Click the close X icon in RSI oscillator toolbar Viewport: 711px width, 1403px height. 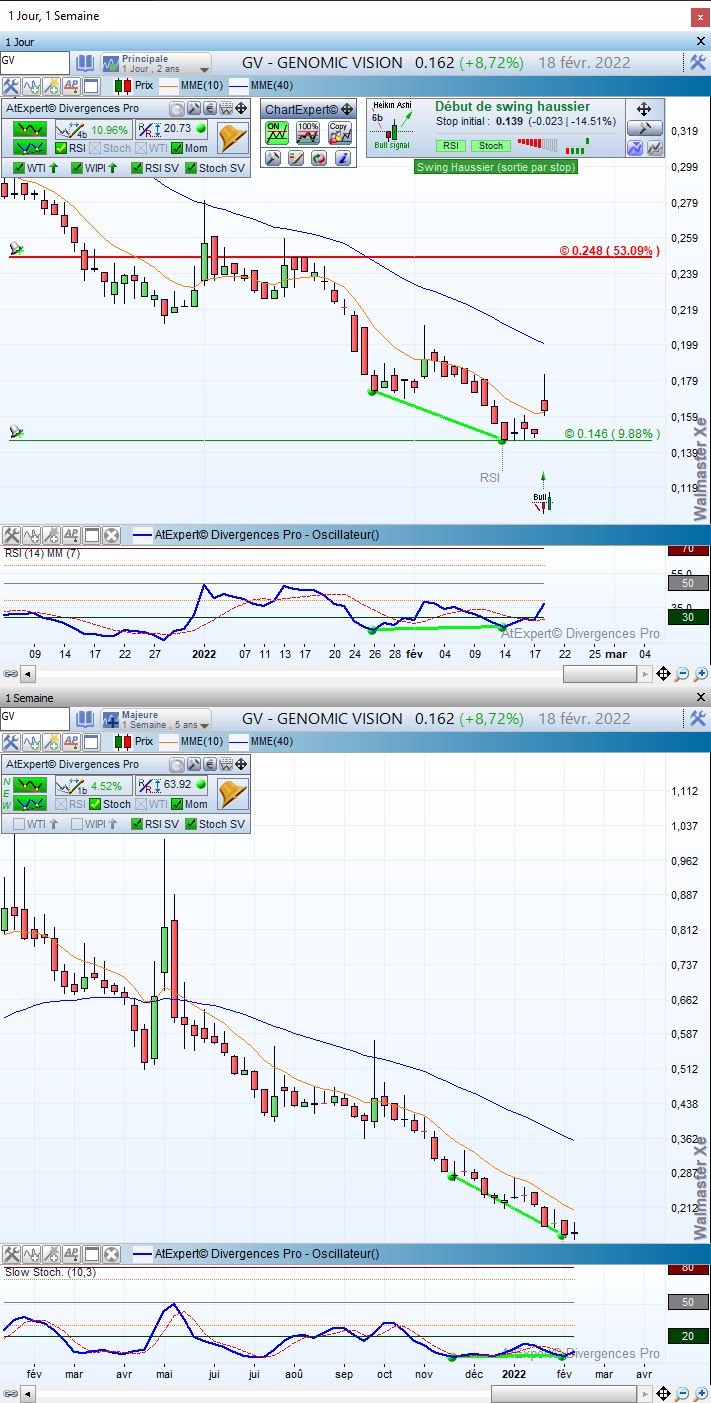click(111, 535)
